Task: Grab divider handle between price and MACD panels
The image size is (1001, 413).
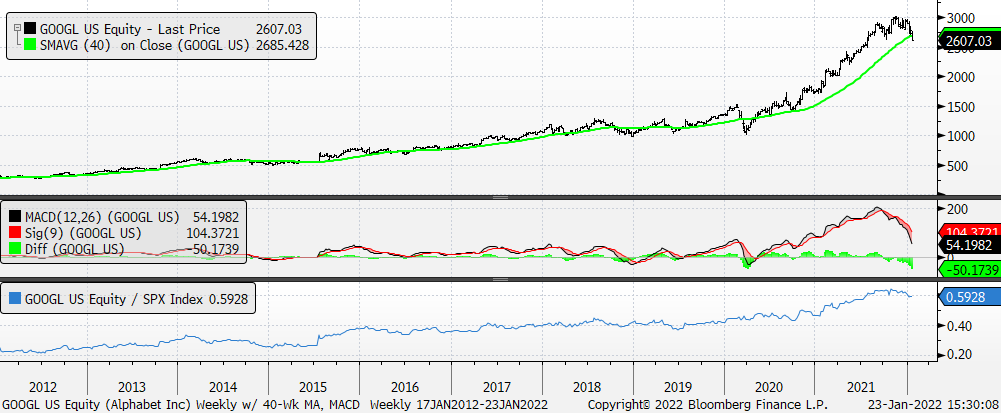Action: (x=500, y=197)
